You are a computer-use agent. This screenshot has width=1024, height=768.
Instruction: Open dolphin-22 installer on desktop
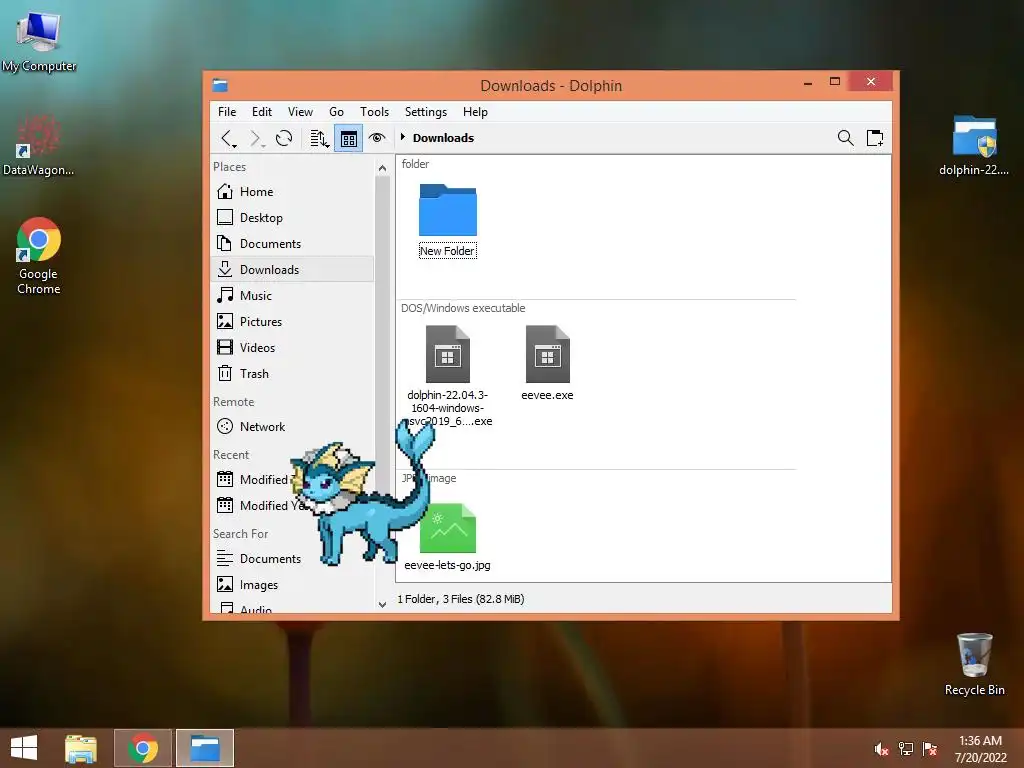[974, 146]
